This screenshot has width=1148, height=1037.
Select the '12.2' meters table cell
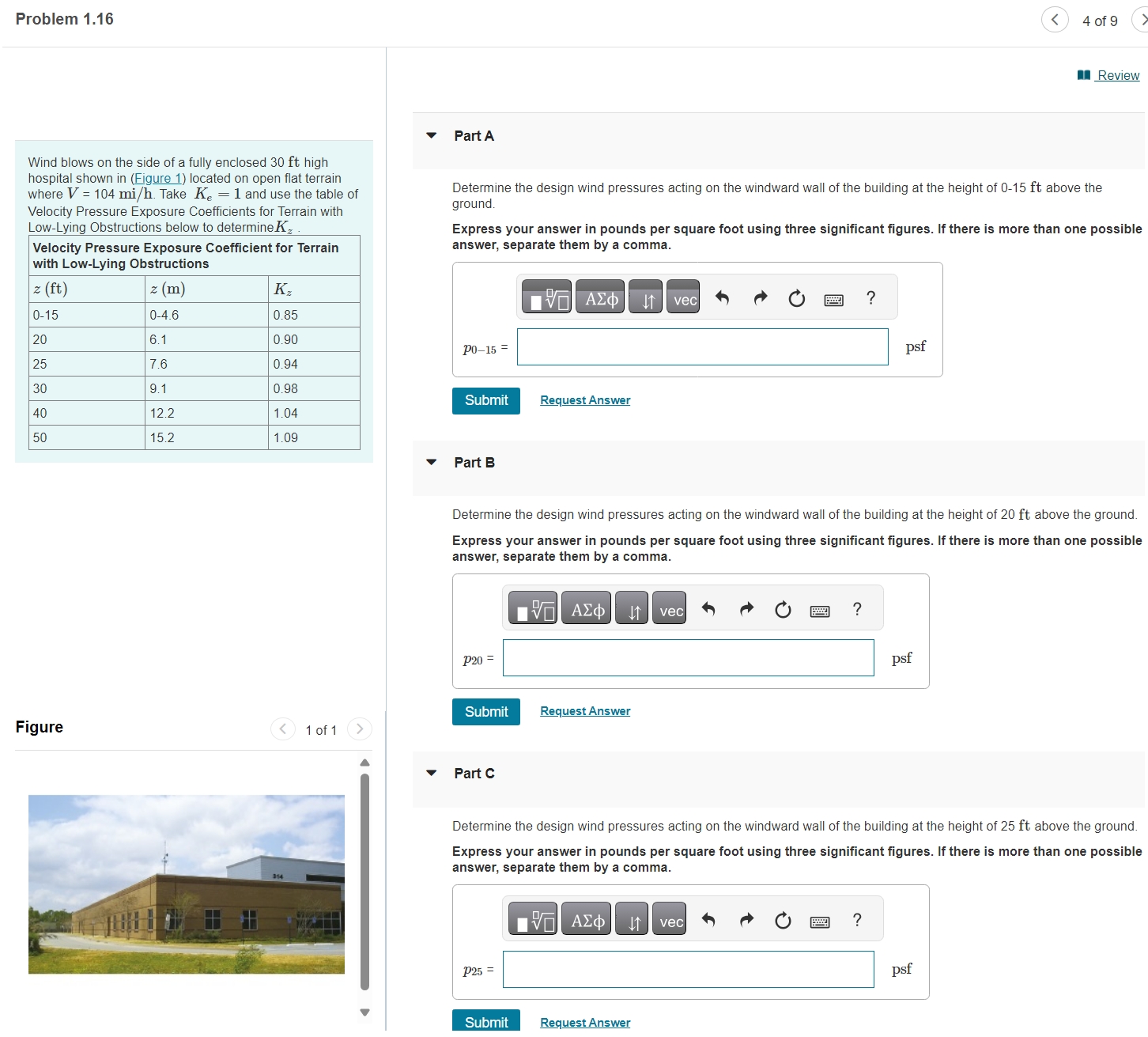click(206, 413)
